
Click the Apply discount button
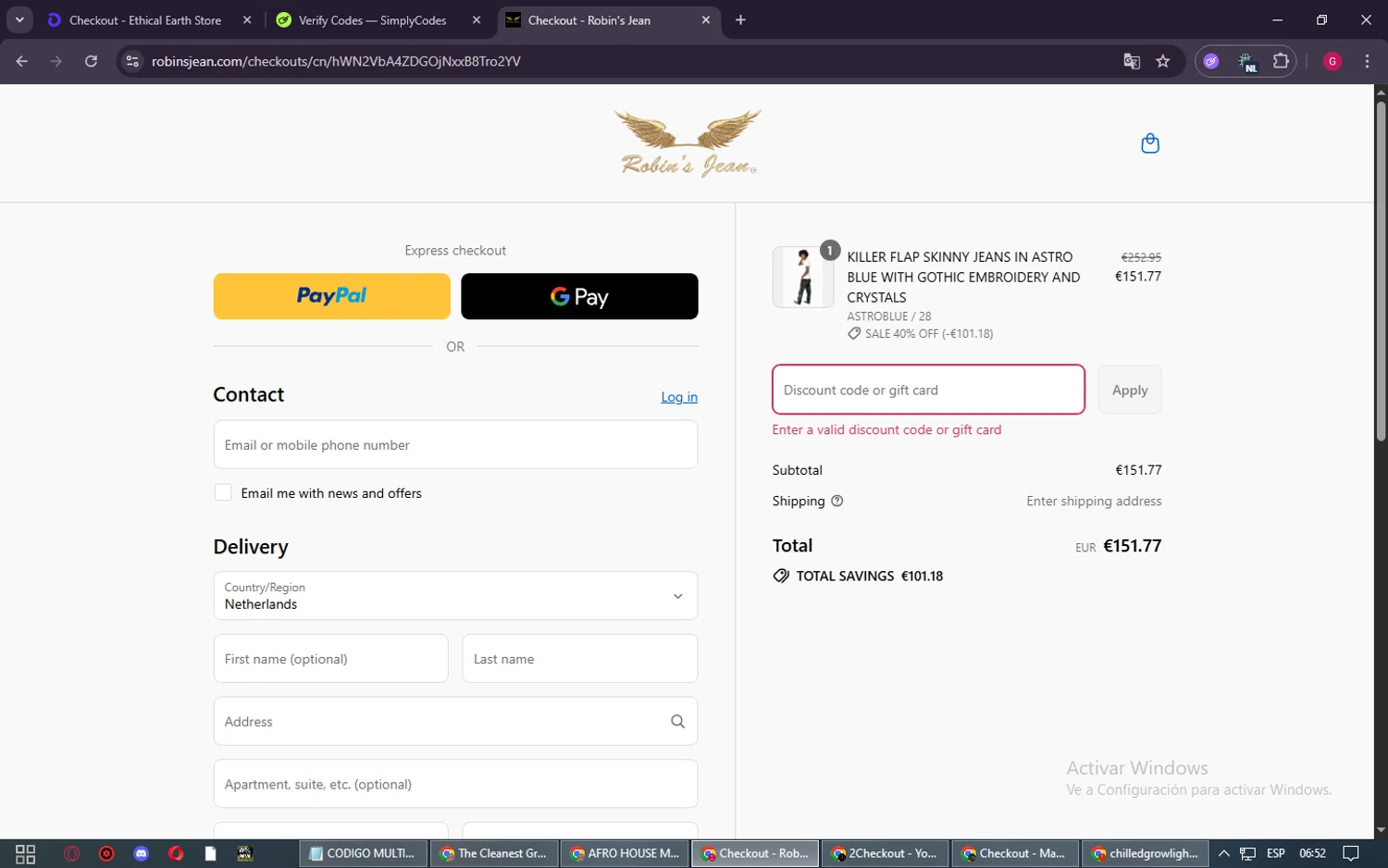tap(1130, 390)
